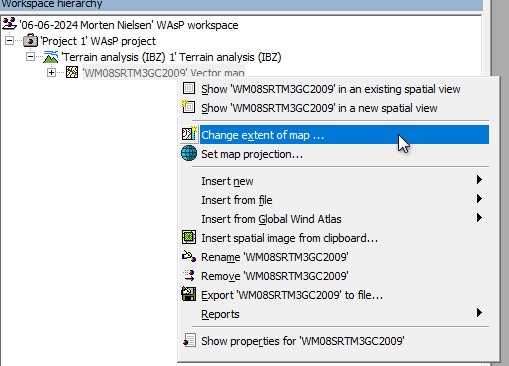Click the Project 1 briefcase icon
Image resolution: width=509 pixels, height=366 pixels.
pyautogui.click(x=30, y=41)
